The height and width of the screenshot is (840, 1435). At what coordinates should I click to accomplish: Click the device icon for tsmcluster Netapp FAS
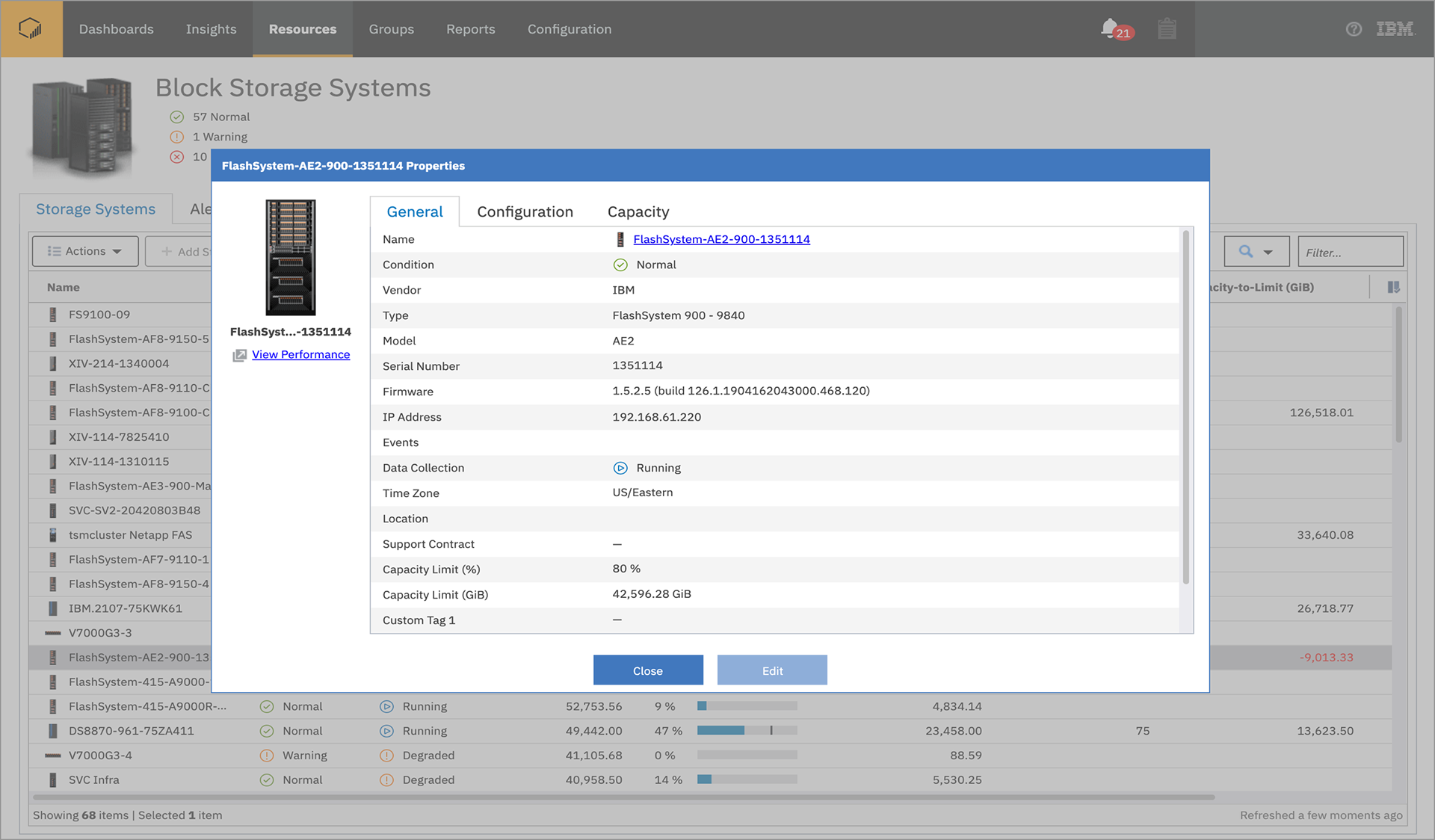coord(53,535)
